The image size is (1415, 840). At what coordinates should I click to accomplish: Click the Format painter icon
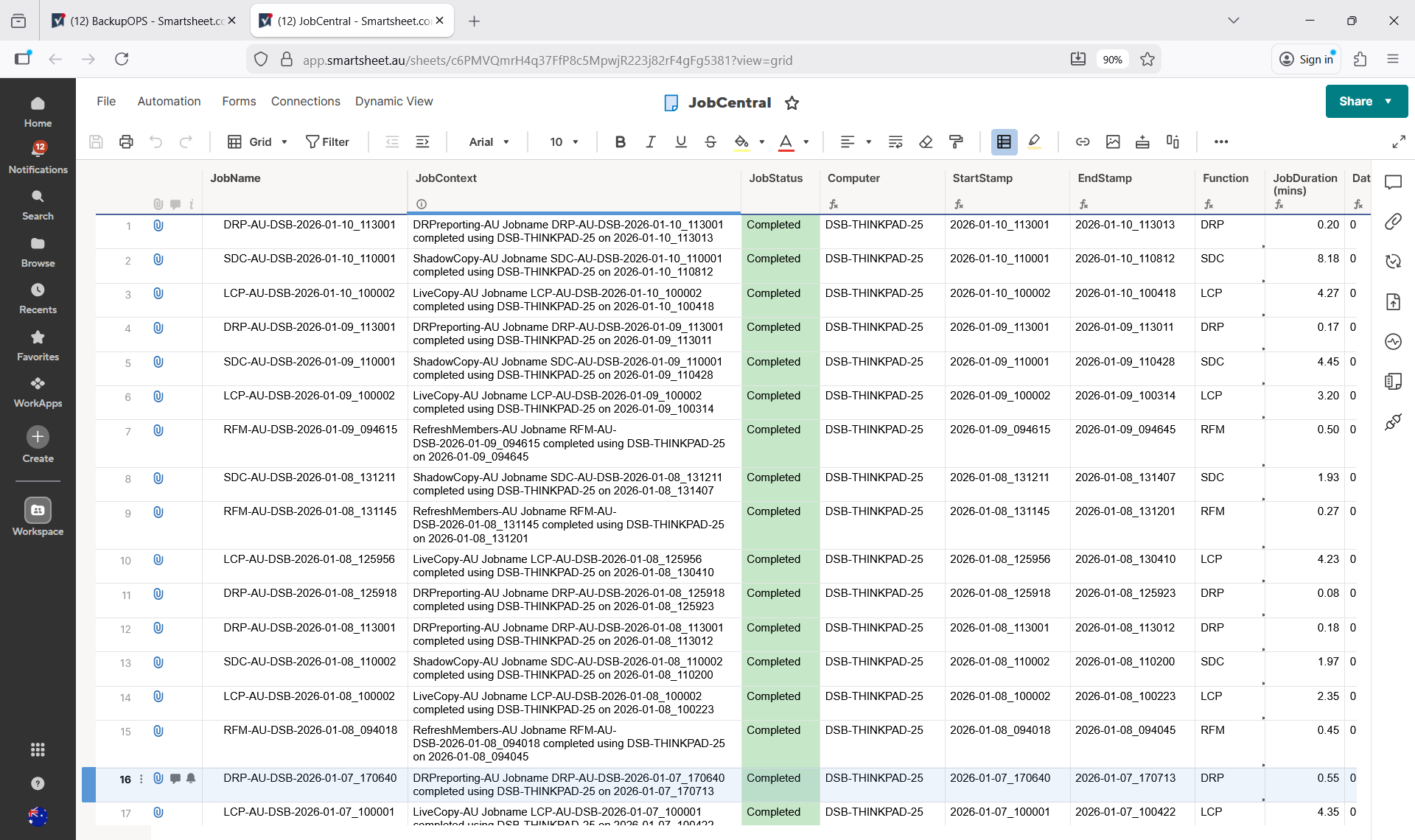pyautogui.click(x=956, y=141)
